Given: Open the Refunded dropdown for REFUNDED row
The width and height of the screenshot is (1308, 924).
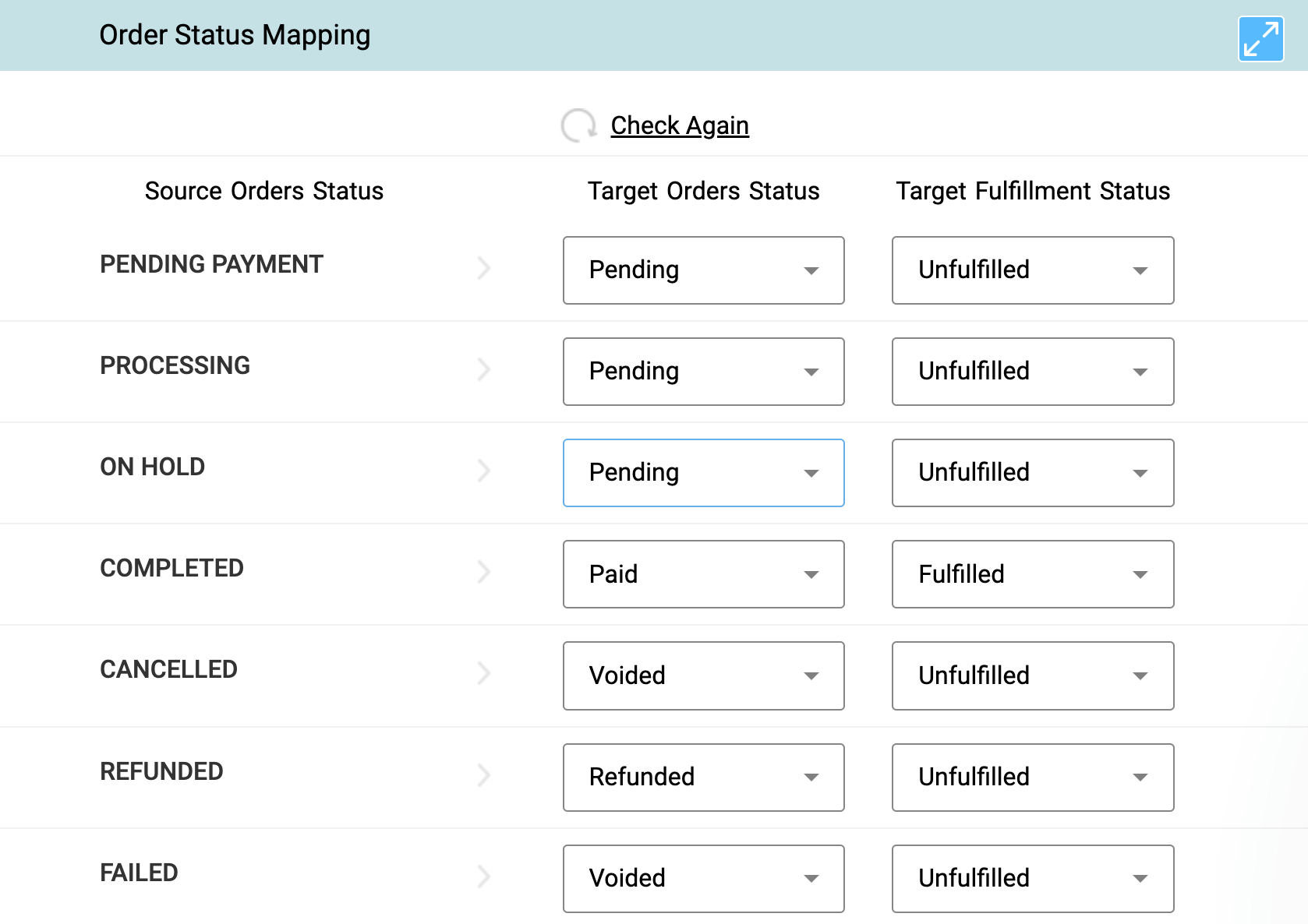Looking at the screenshot, I should 702,777.
